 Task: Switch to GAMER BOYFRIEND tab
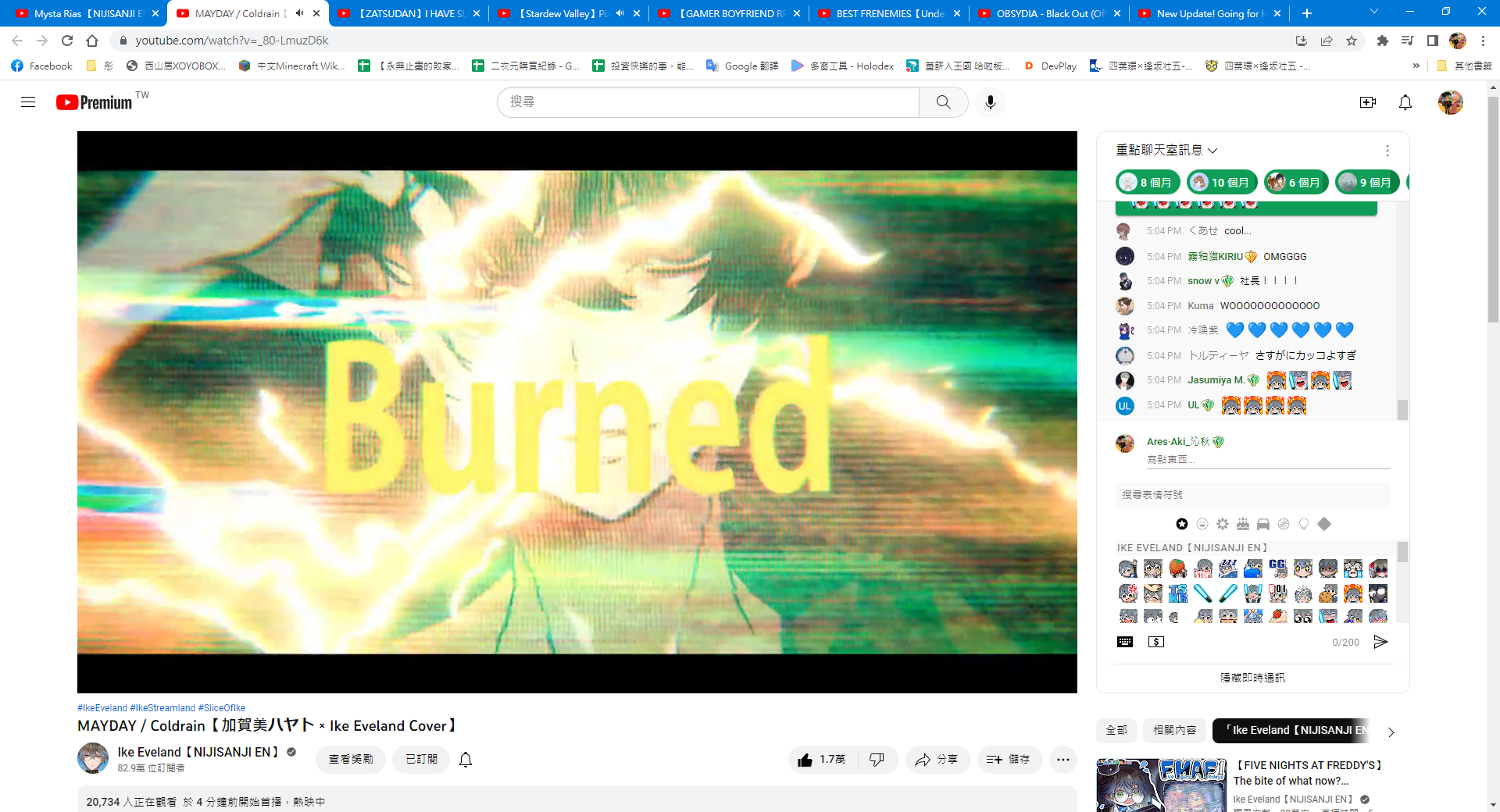[x=730, y=13]
